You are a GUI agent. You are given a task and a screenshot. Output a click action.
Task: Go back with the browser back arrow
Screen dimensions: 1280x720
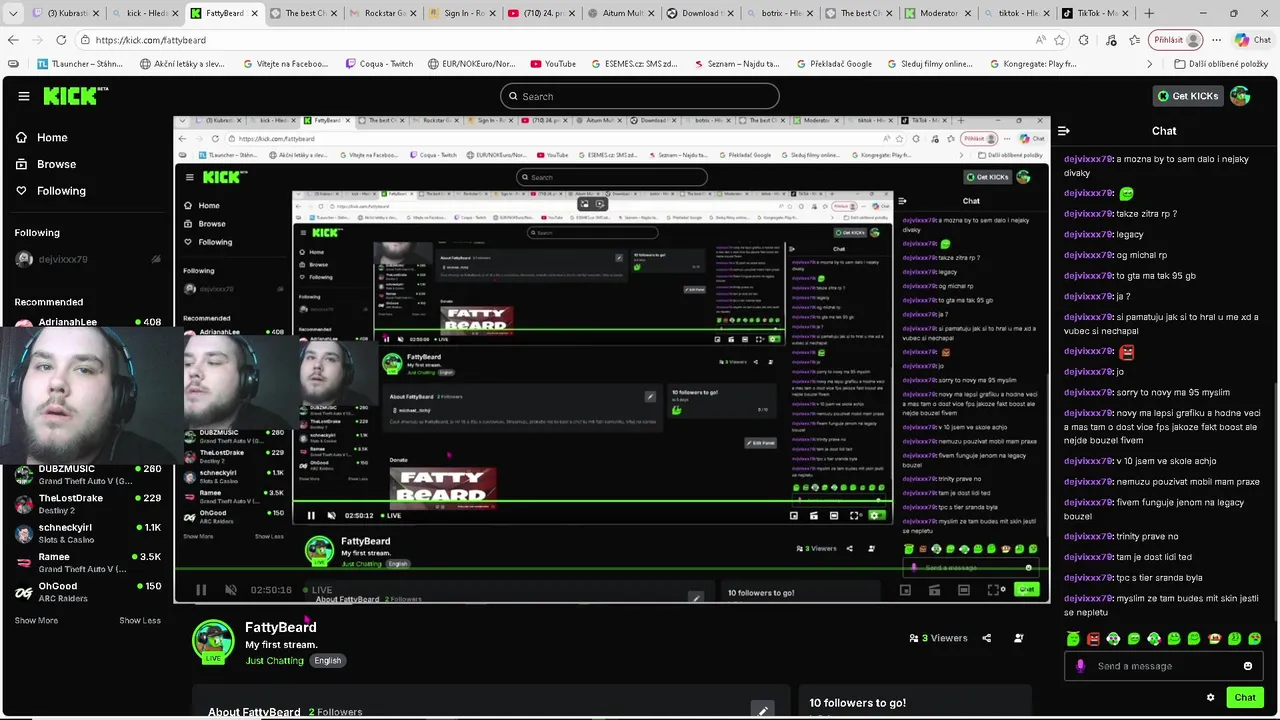tap(13, 40)
